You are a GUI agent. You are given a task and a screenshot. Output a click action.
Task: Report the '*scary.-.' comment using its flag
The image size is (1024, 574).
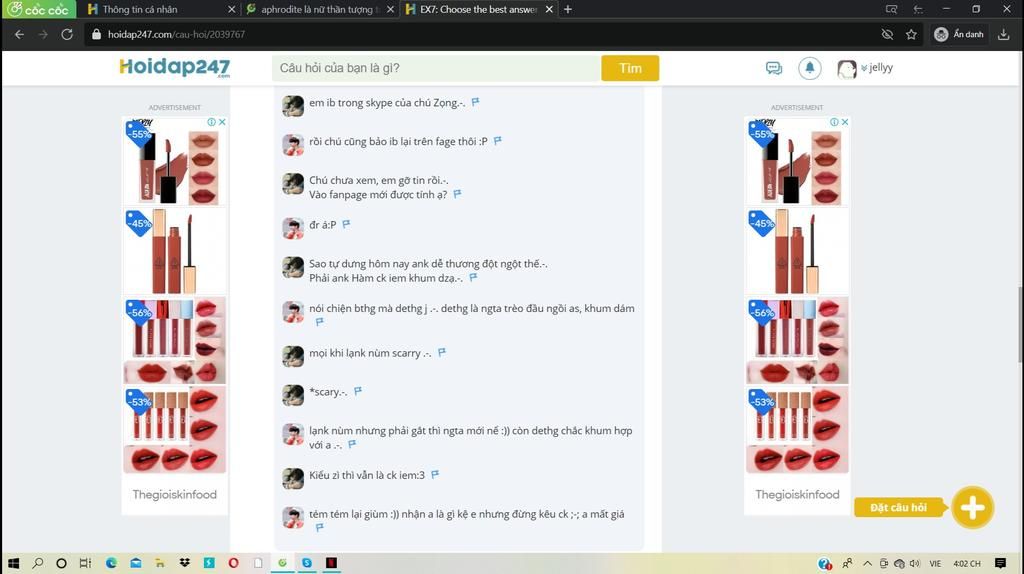pos(358,391)
